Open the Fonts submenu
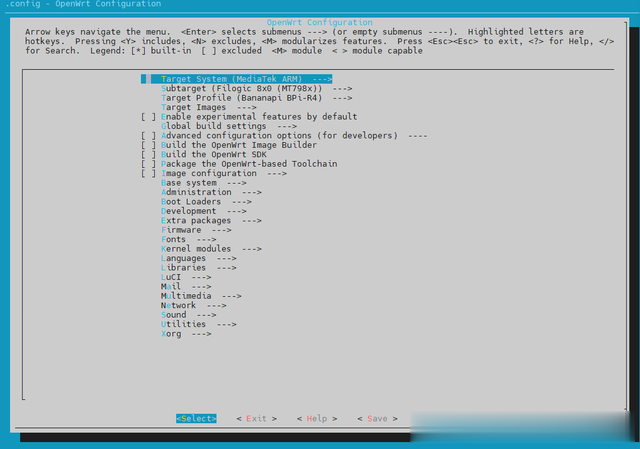Viewport: 640px width, 449px height. point(189,239)
